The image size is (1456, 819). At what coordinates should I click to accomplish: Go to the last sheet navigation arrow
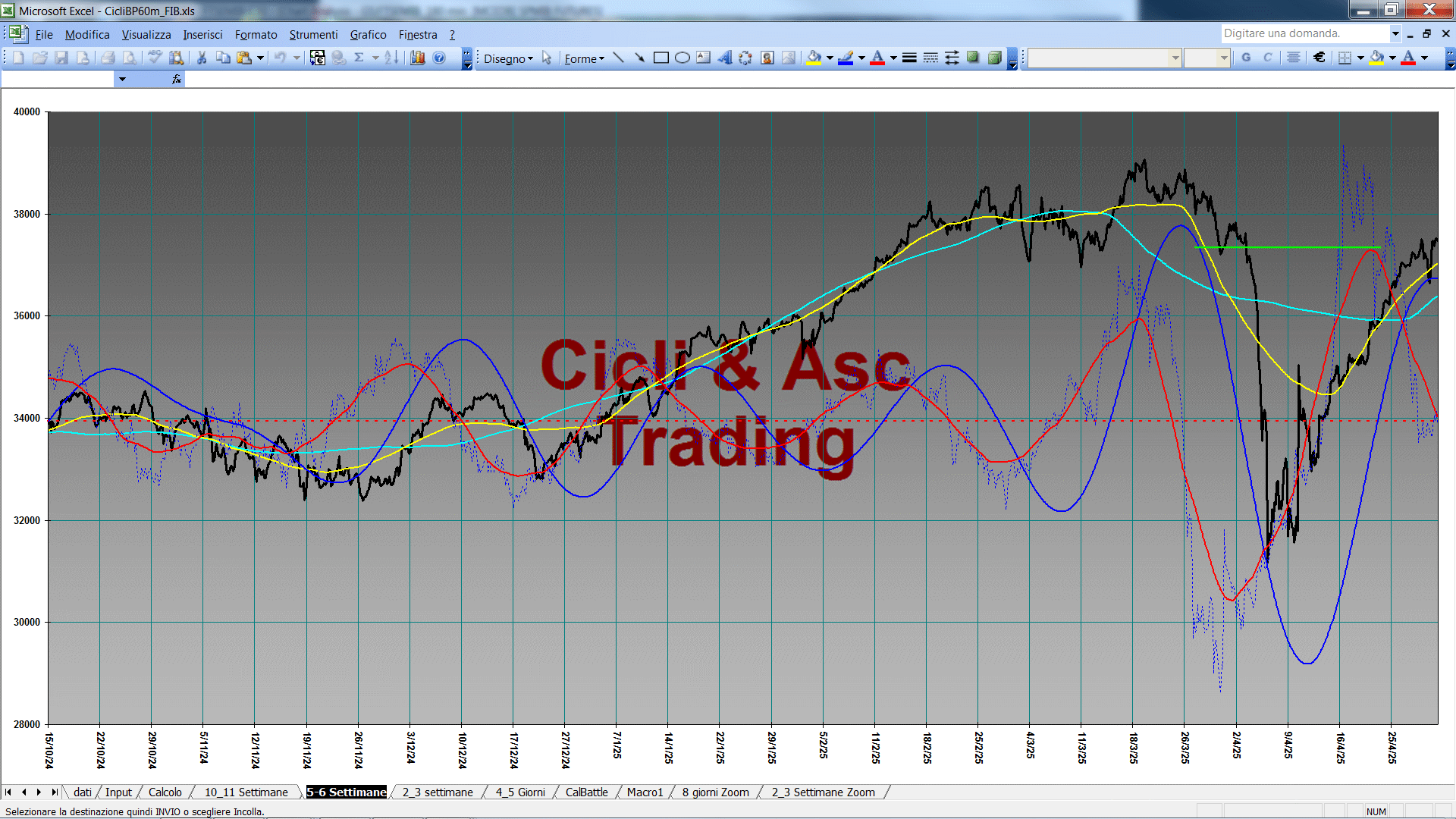pyautogui.click(x=54, y=792)
